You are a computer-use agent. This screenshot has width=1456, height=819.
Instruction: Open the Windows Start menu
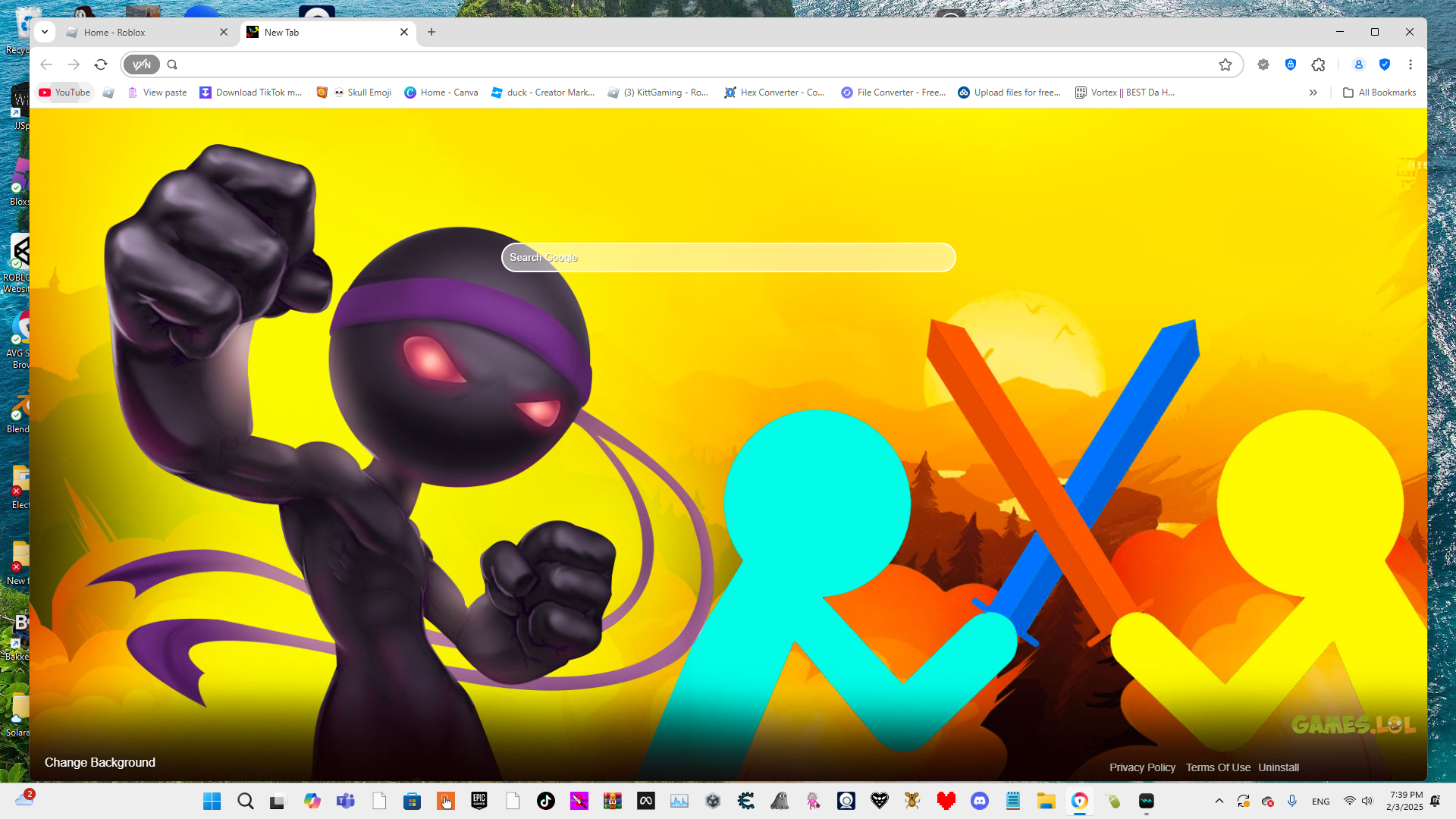point(212,801)
